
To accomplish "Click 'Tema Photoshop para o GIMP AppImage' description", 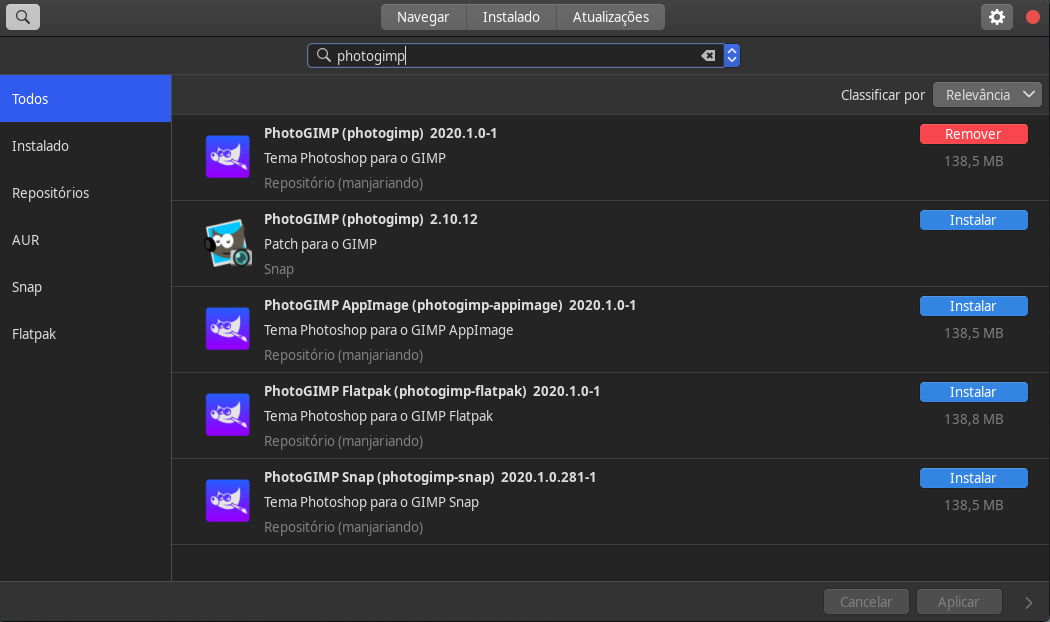I will coord(388,330).
